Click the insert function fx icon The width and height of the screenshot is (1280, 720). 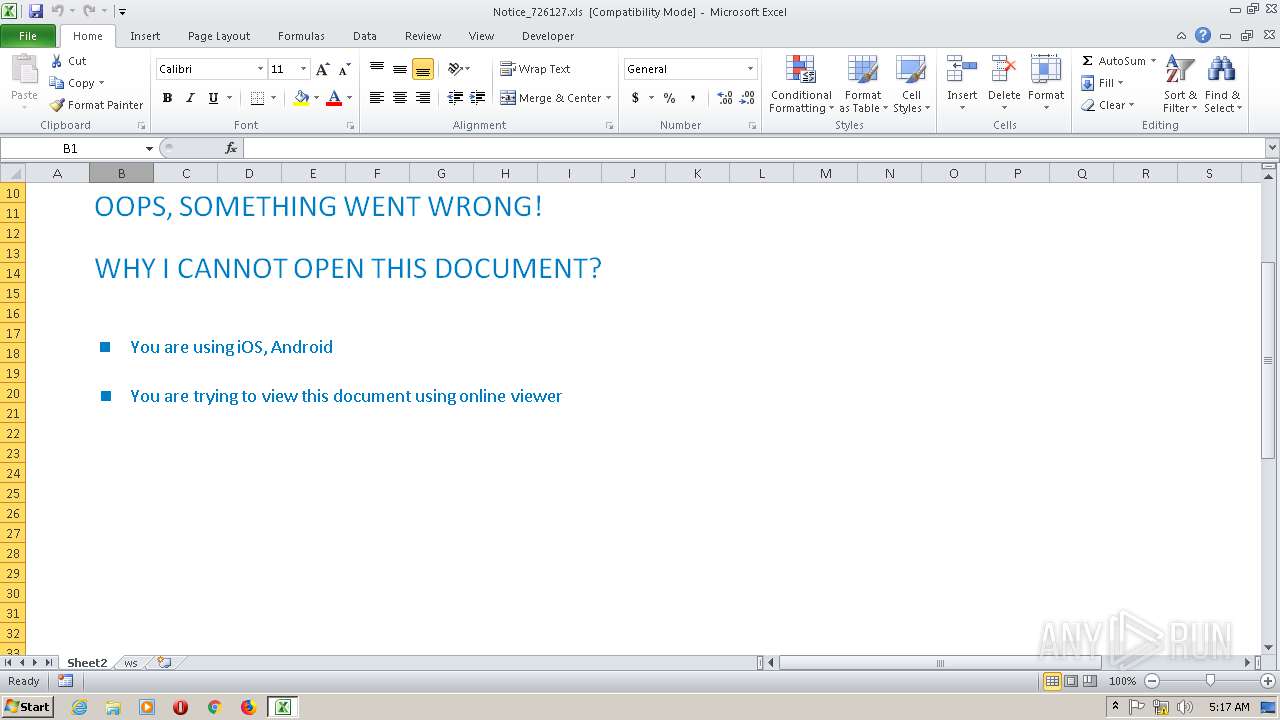pyautogui.click(x=231, y=148)
